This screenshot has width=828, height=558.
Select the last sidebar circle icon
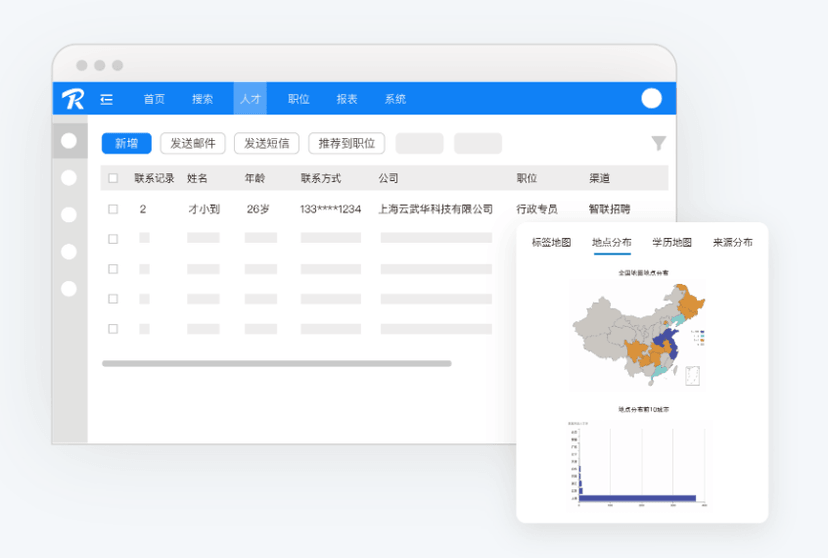[69, 289]
